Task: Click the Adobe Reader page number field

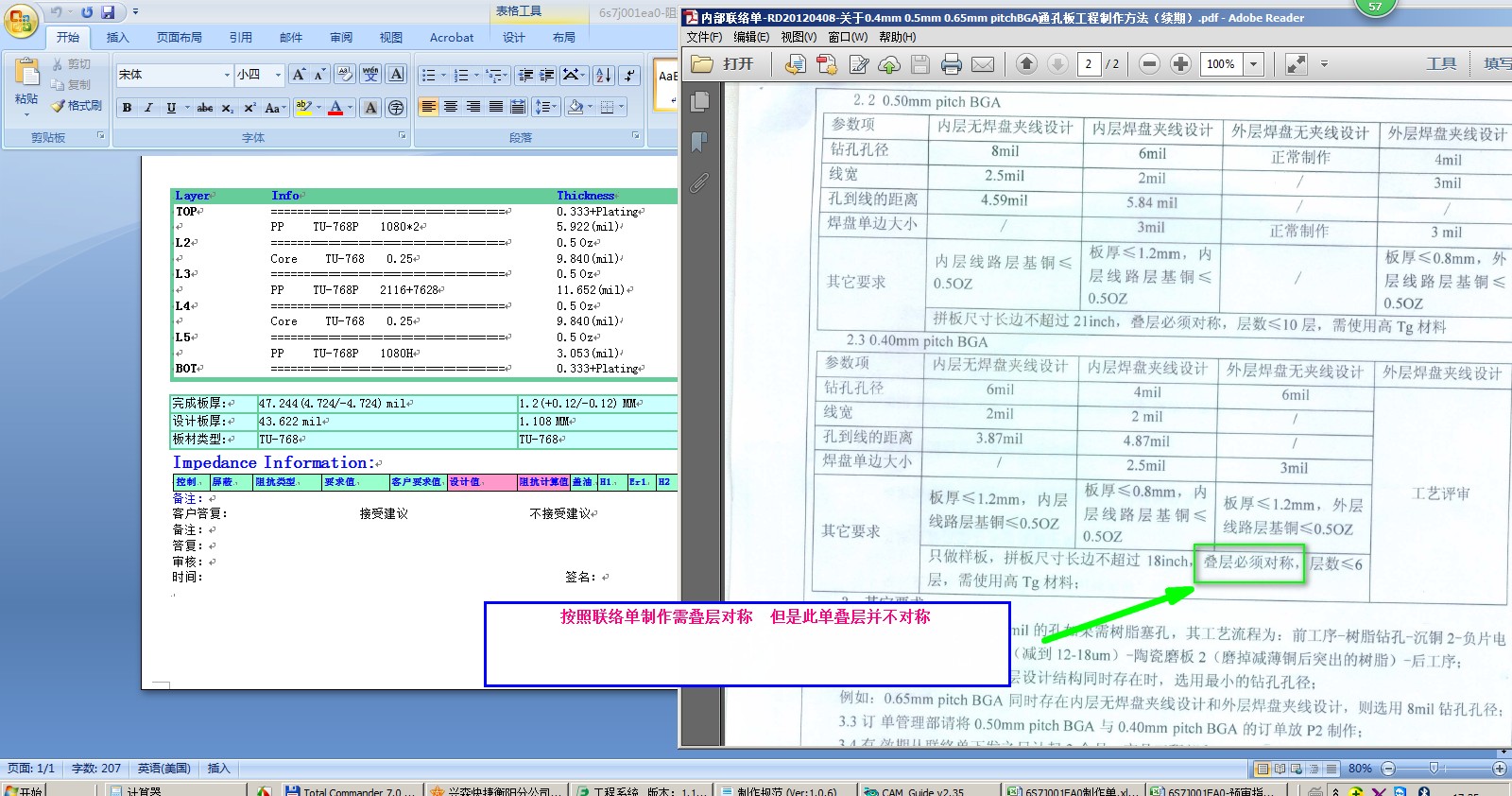Action: [x=1089, y=64]
